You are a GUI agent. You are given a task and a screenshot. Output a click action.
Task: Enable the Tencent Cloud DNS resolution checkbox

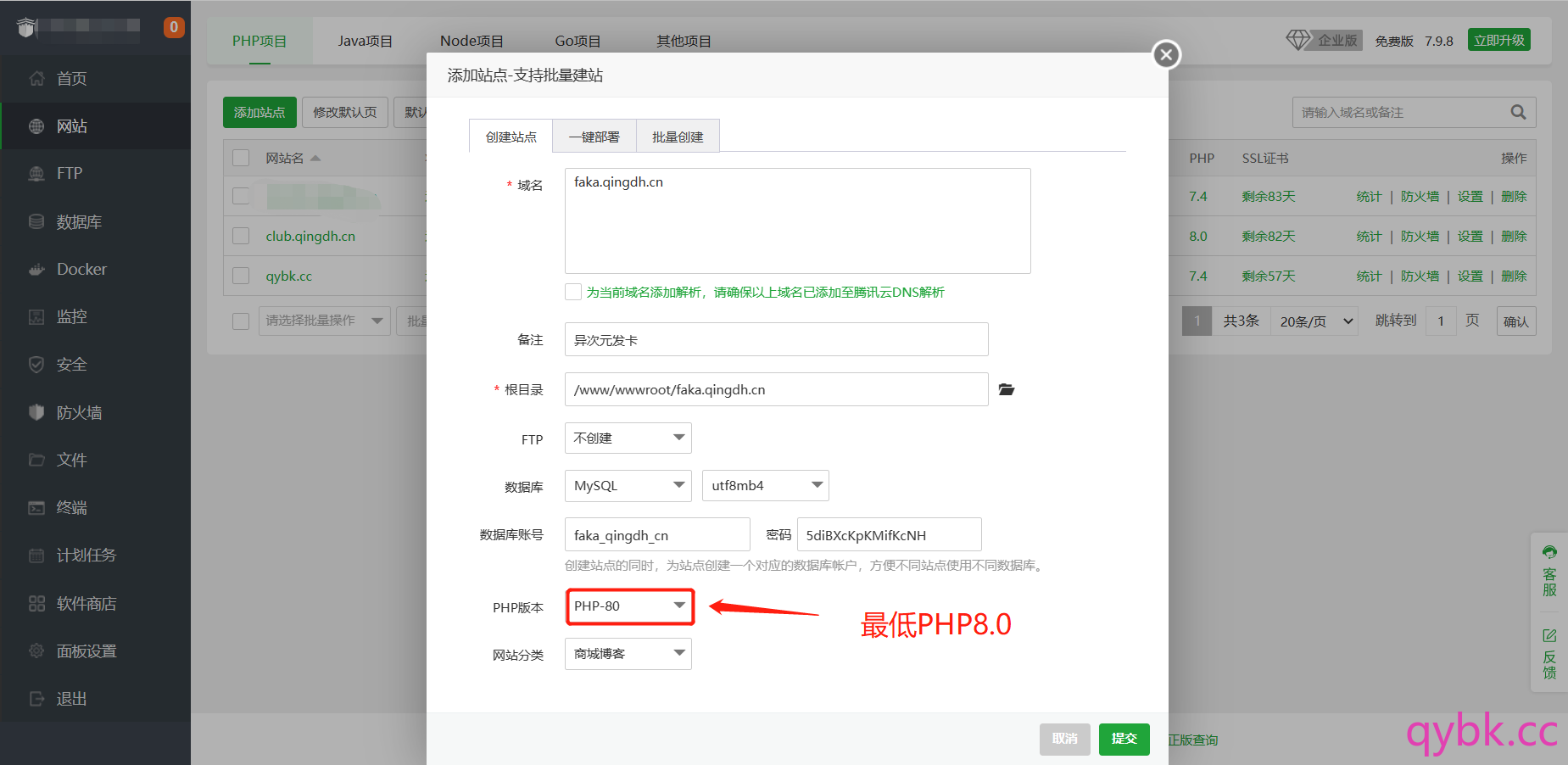click(573, 292)
